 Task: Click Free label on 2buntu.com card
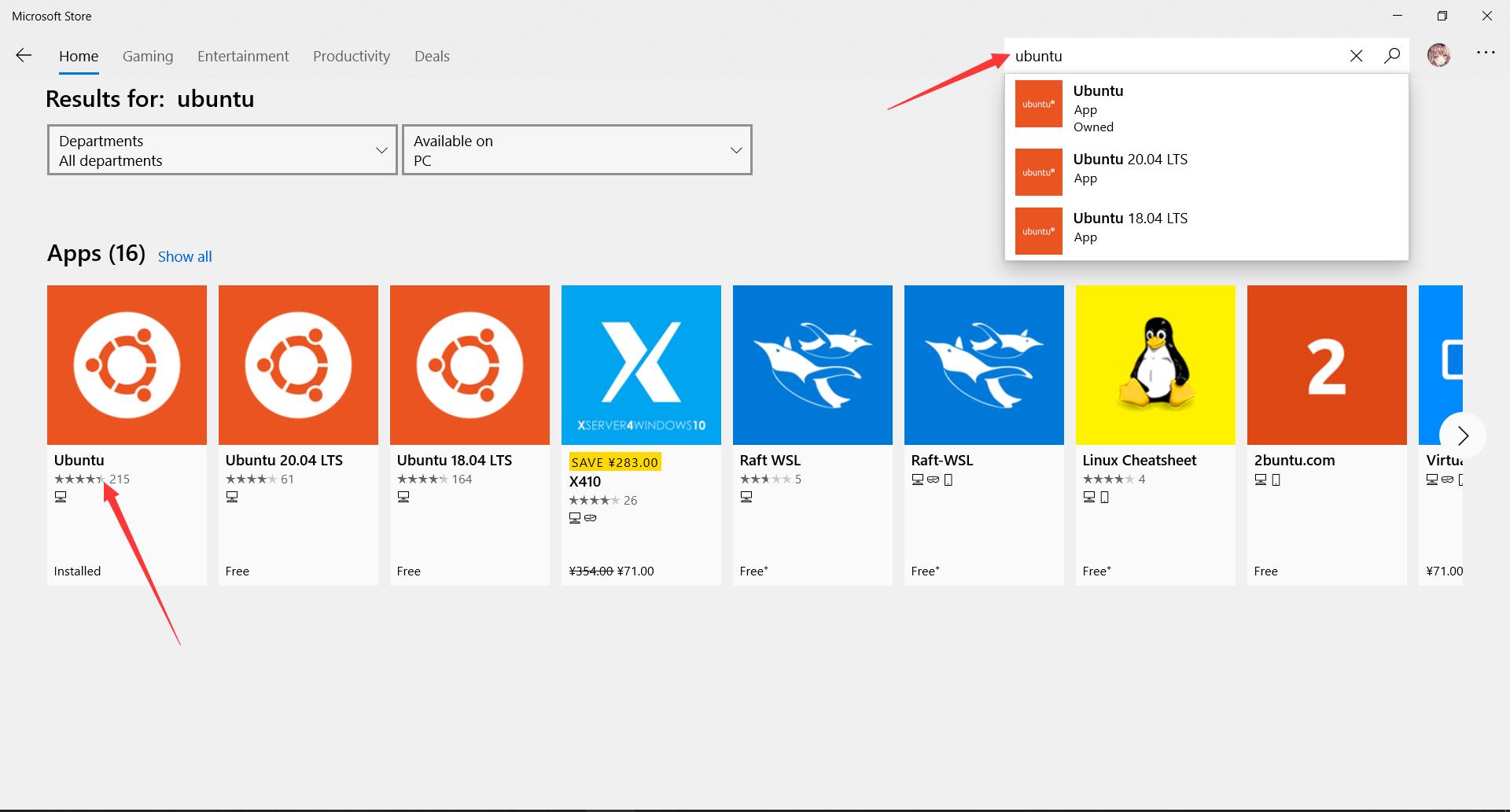1266,571
